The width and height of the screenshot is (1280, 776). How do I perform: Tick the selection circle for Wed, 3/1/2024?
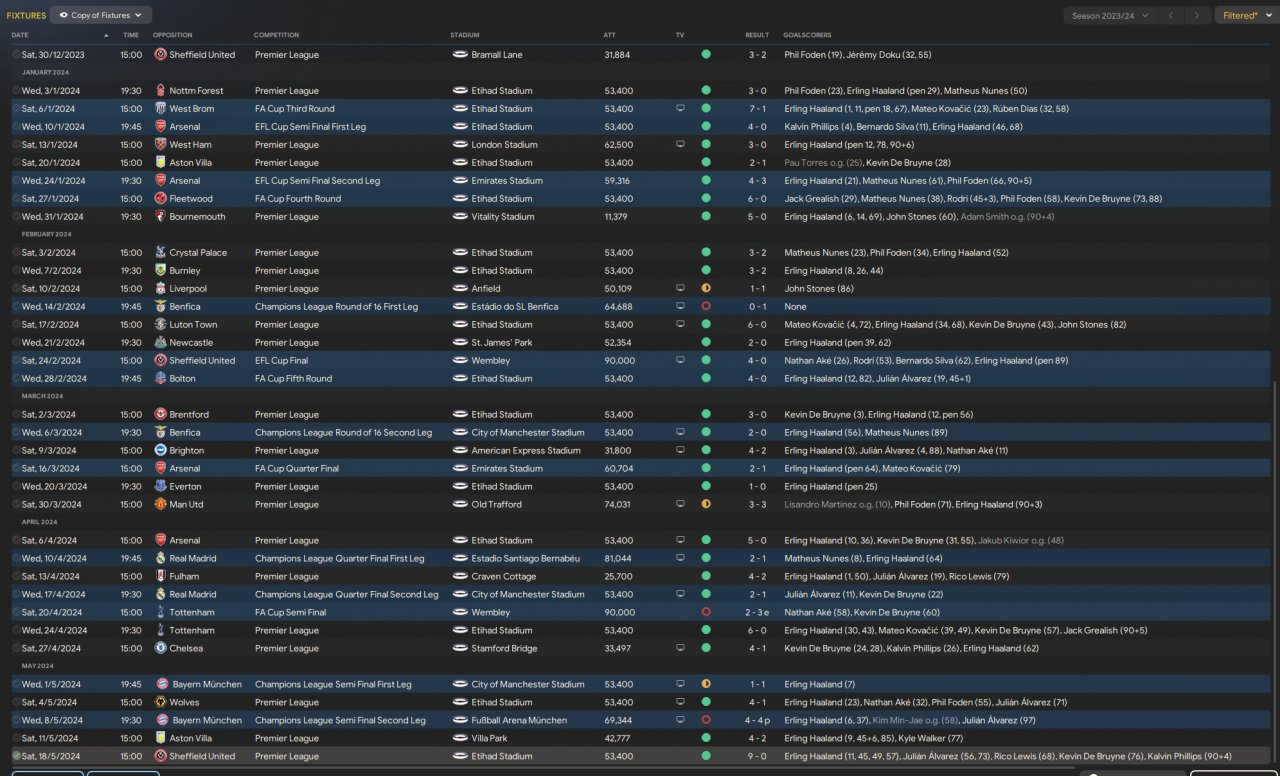pyautogui.click(x=16, y=91)
